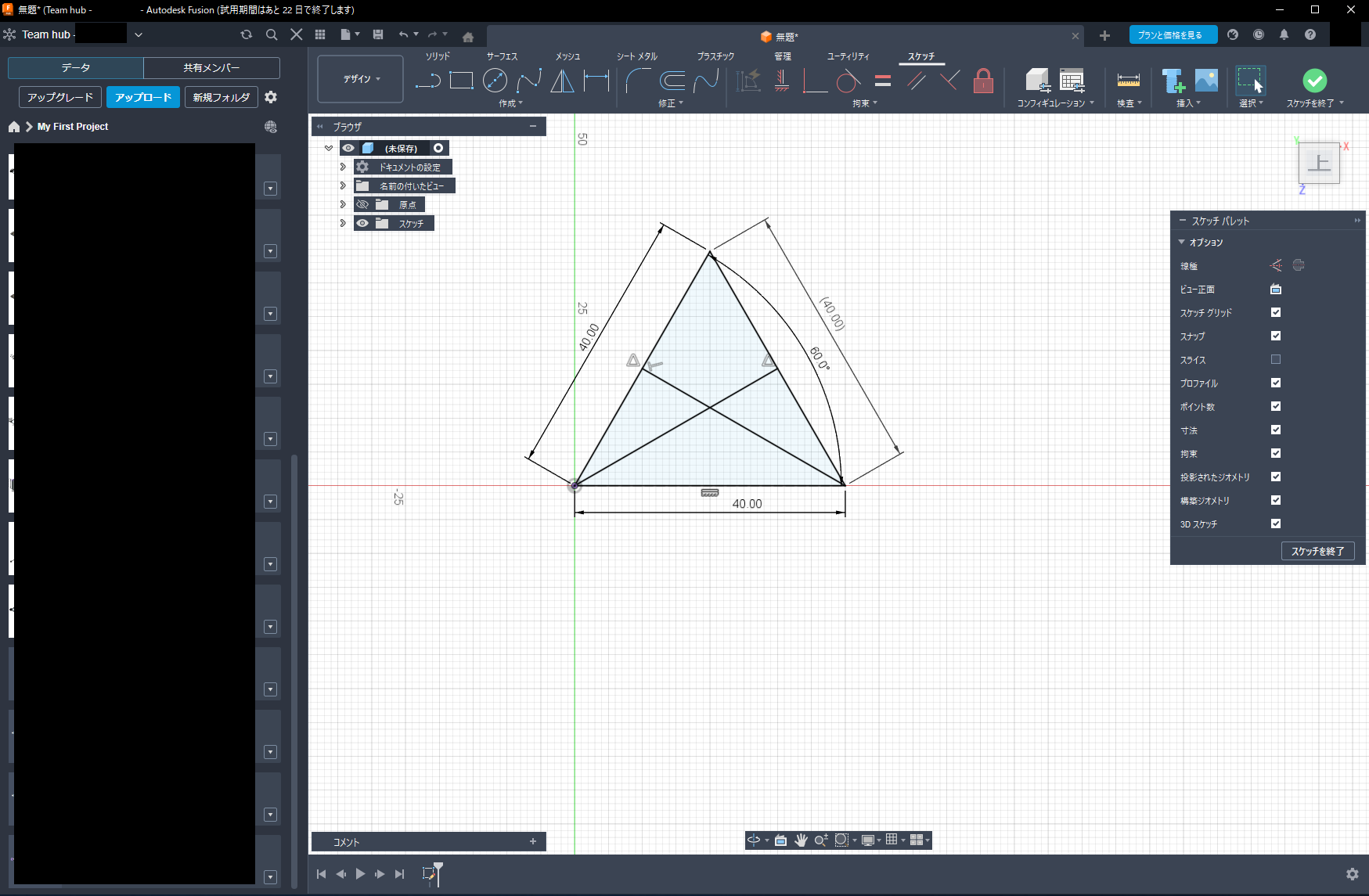This screenshot has width=1369, height=896.
Task: Hide the Sketch folder with eye icon
Action: (362, 223)
